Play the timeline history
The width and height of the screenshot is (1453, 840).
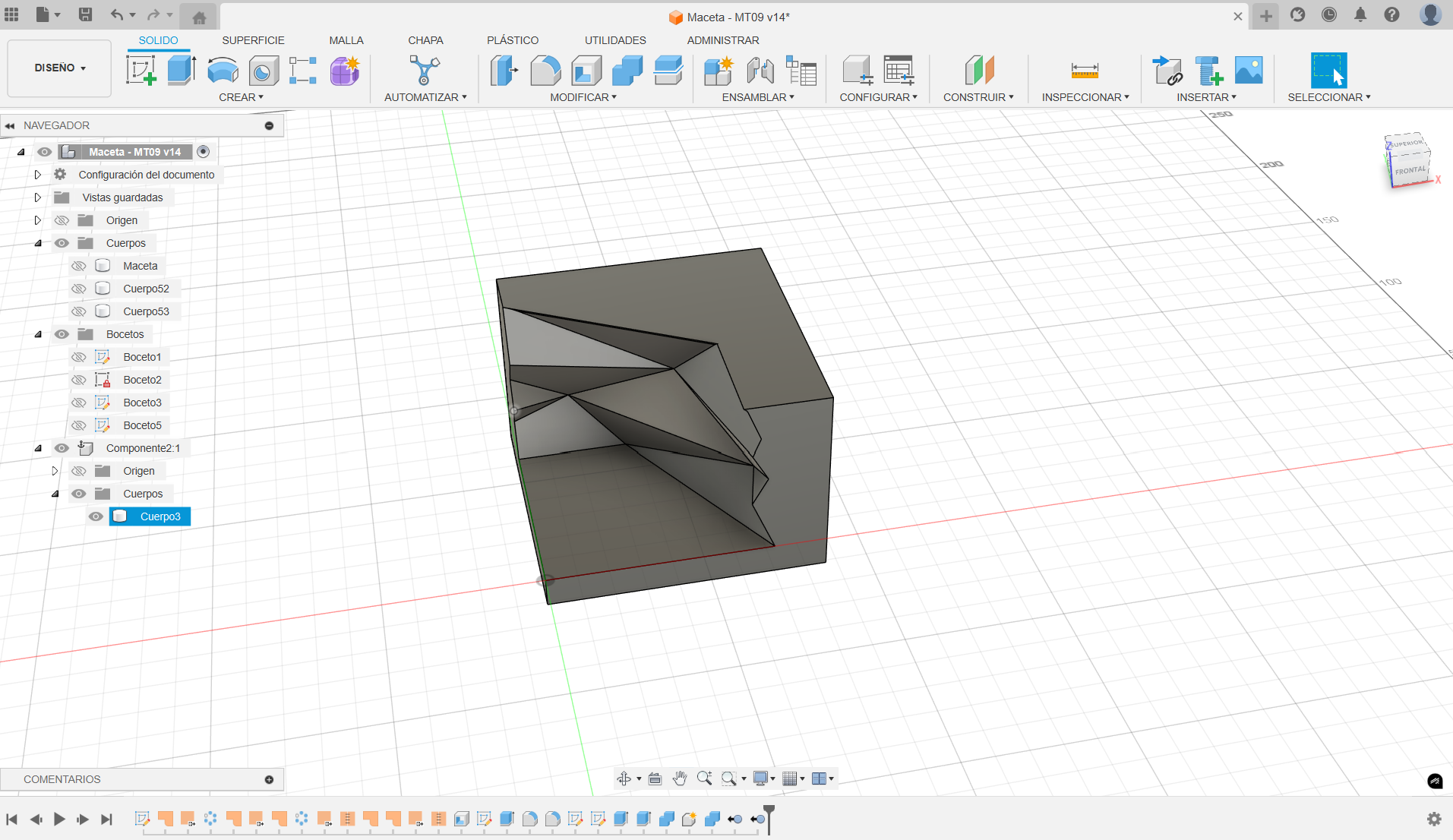coord(59,819)
